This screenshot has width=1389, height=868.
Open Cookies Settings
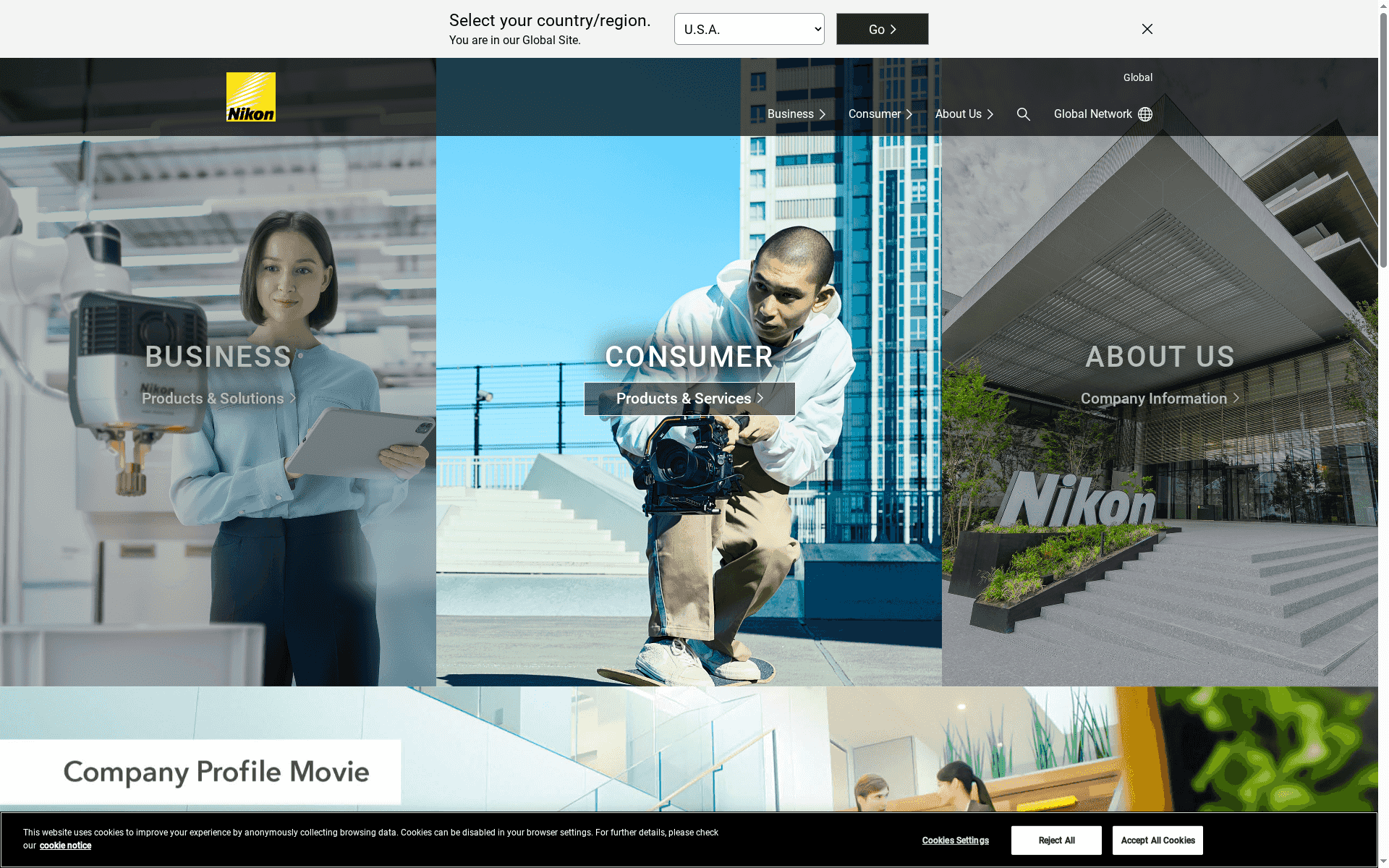point(955,840)
